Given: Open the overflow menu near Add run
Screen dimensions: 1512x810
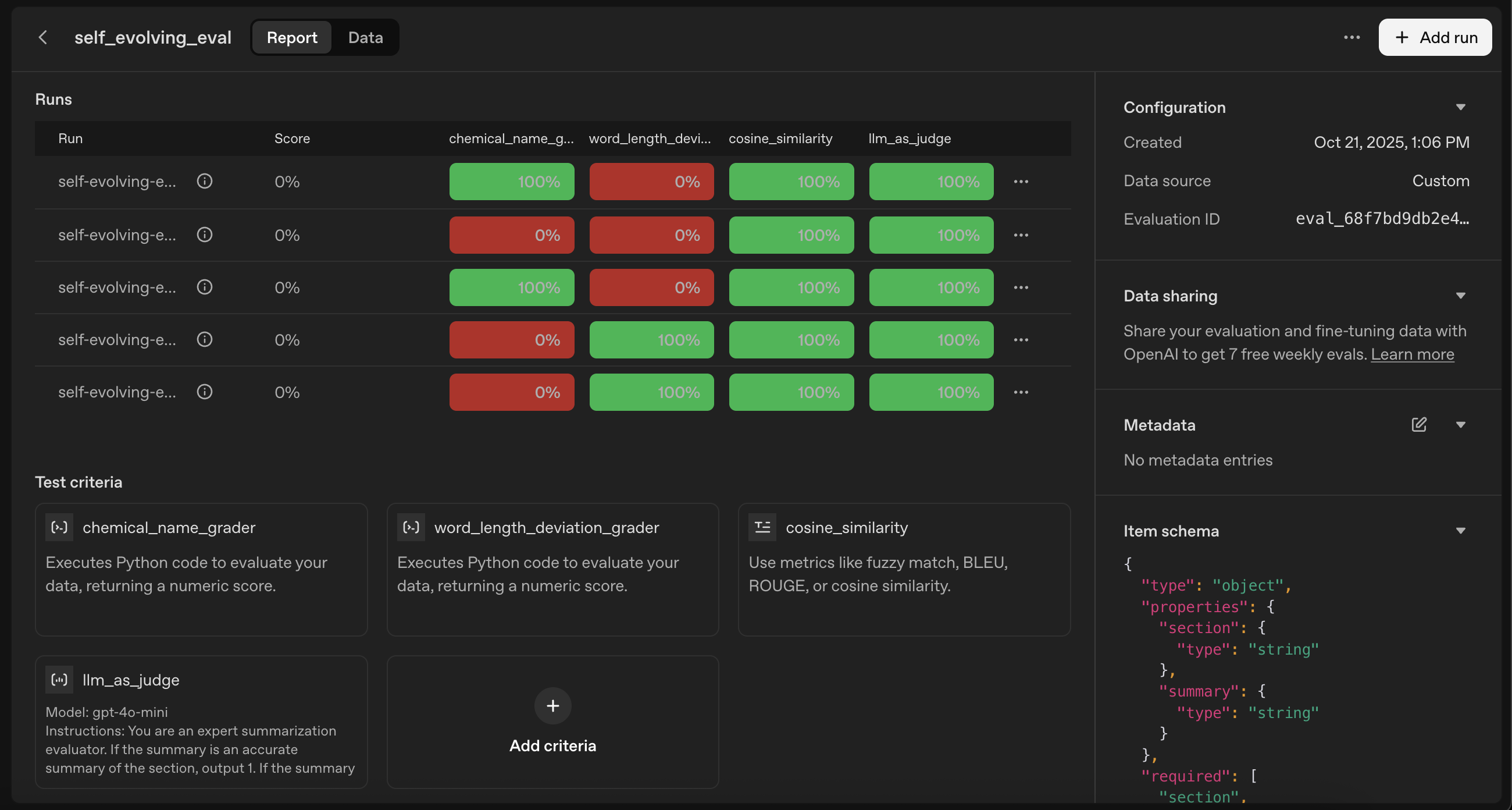Looking at the screenshot, I should [x=1351, y=37].
